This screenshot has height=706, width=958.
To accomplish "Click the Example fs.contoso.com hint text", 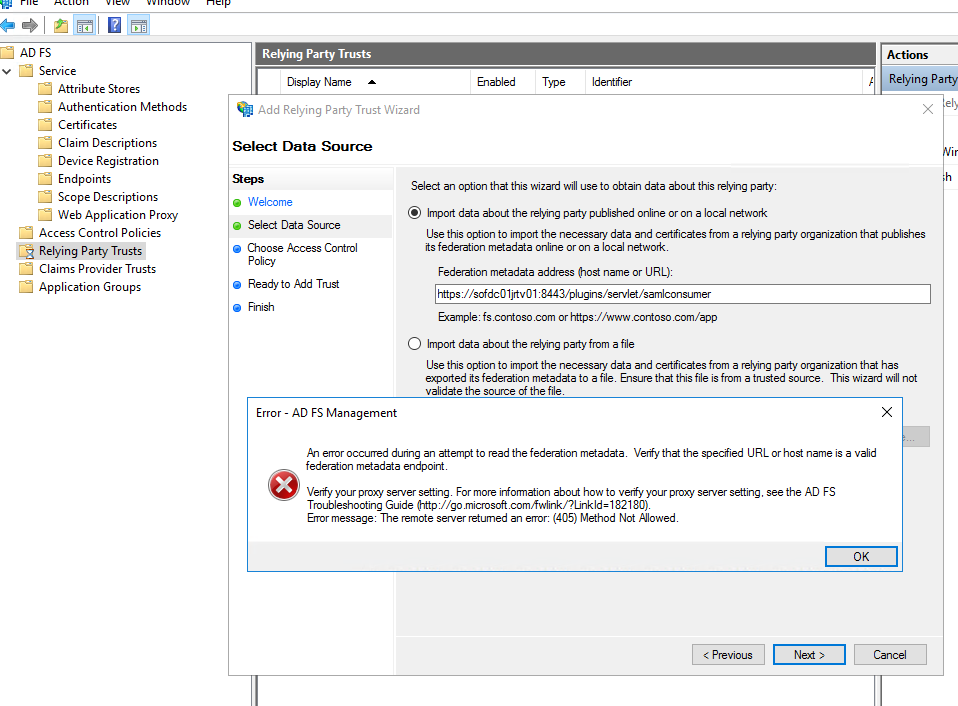I will (x=577, y=317).
